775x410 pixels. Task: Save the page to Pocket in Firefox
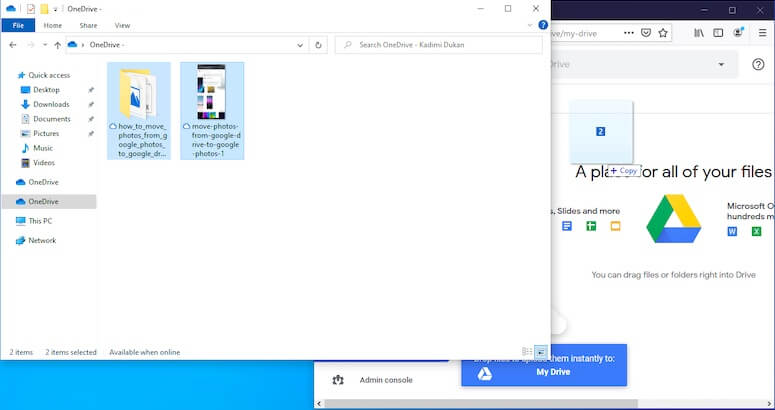click(646, 33)
